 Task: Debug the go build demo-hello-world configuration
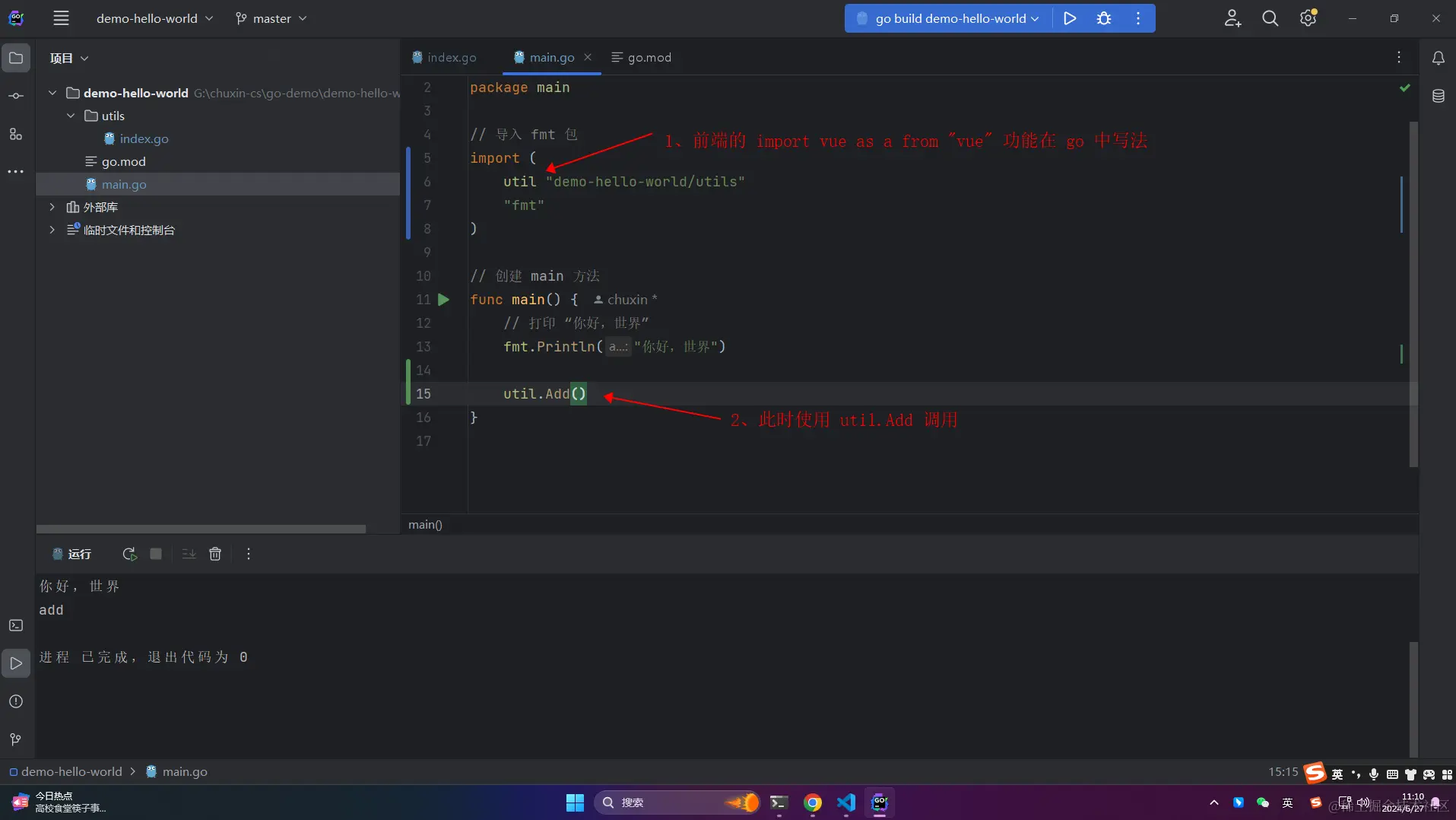point(1104,18)
